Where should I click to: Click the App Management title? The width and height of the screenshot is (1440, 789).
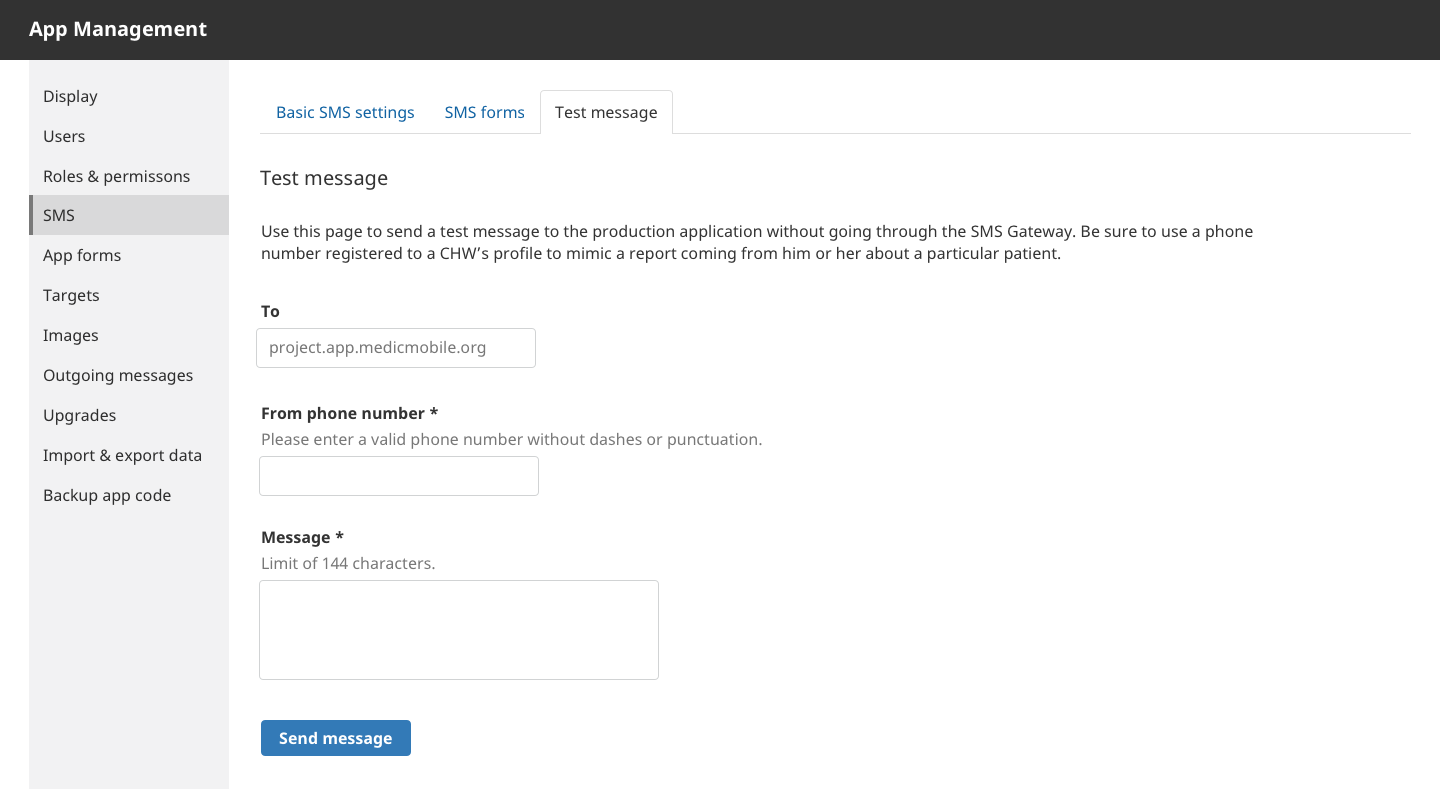[x=118, y=29]
